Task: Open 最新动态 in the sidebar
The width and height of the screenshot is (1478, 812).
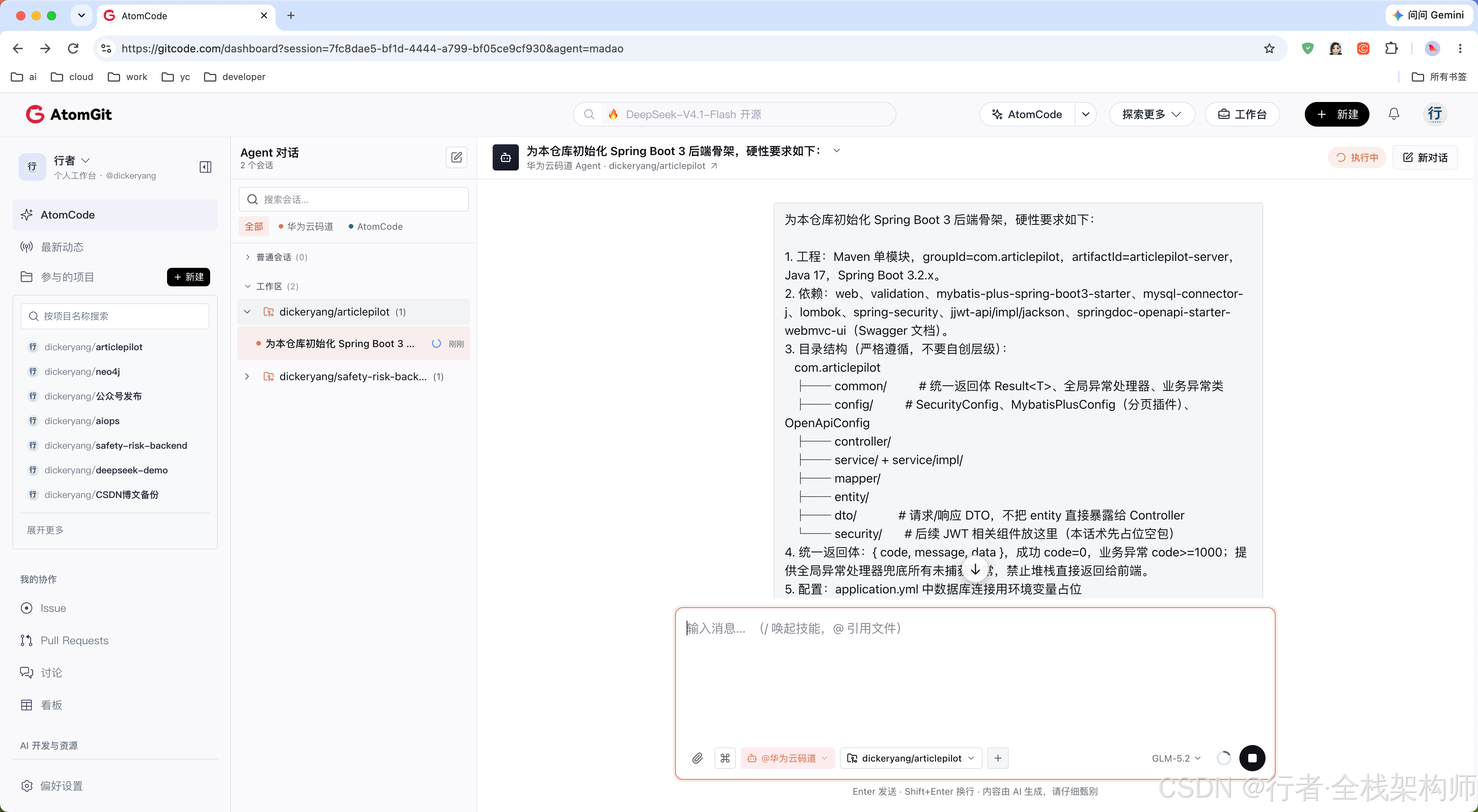Action: [x=62, y=247]
